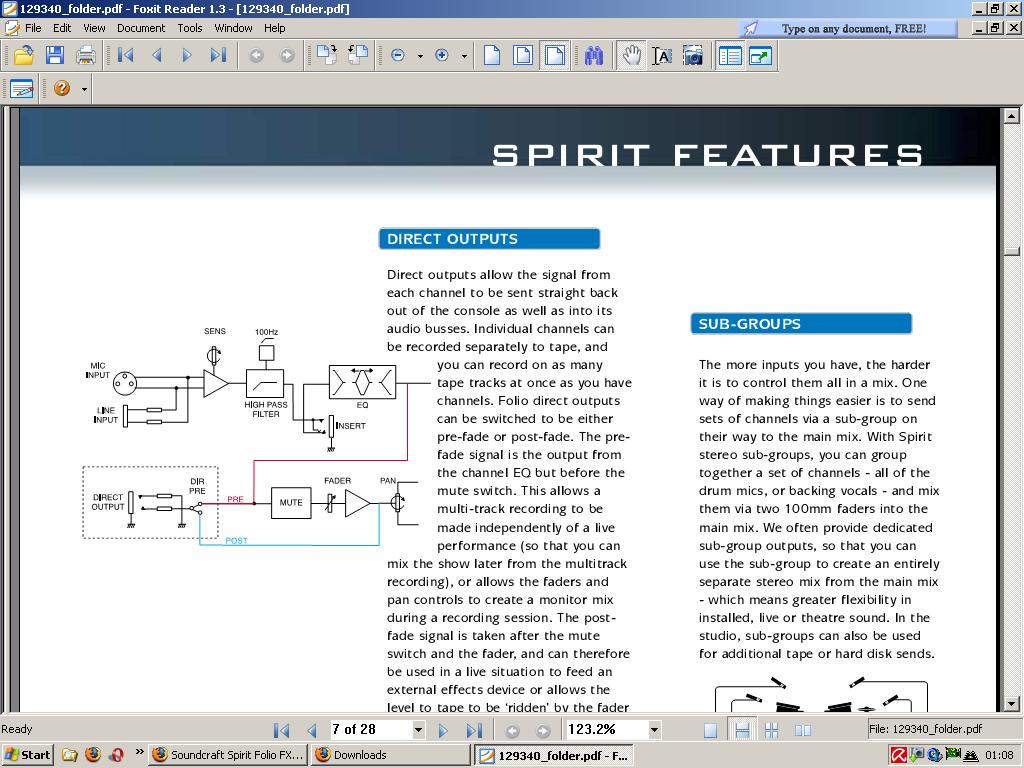The height and width of the screenshot is (768, 1024).
Task: Click the system clock showing 01:08
Action: (x=999, y=755)
